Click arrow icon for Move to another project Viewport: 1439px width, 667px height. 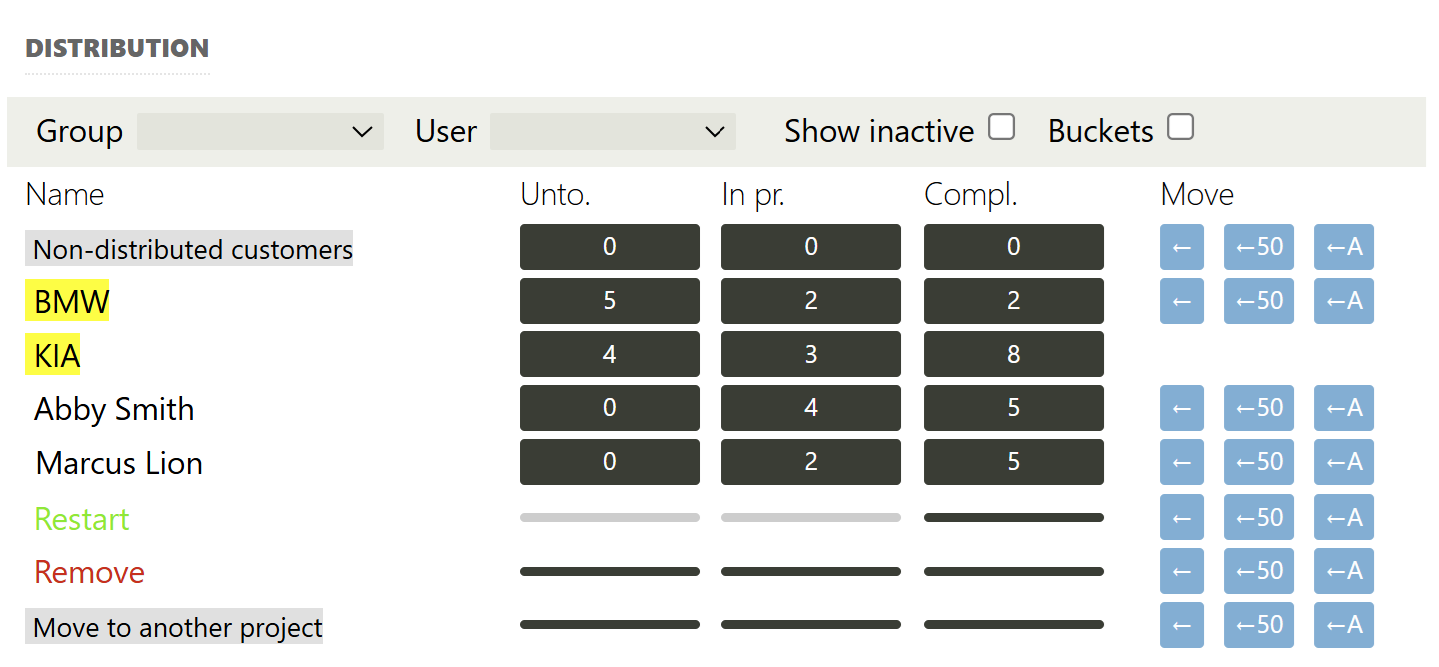(1181, 625)
